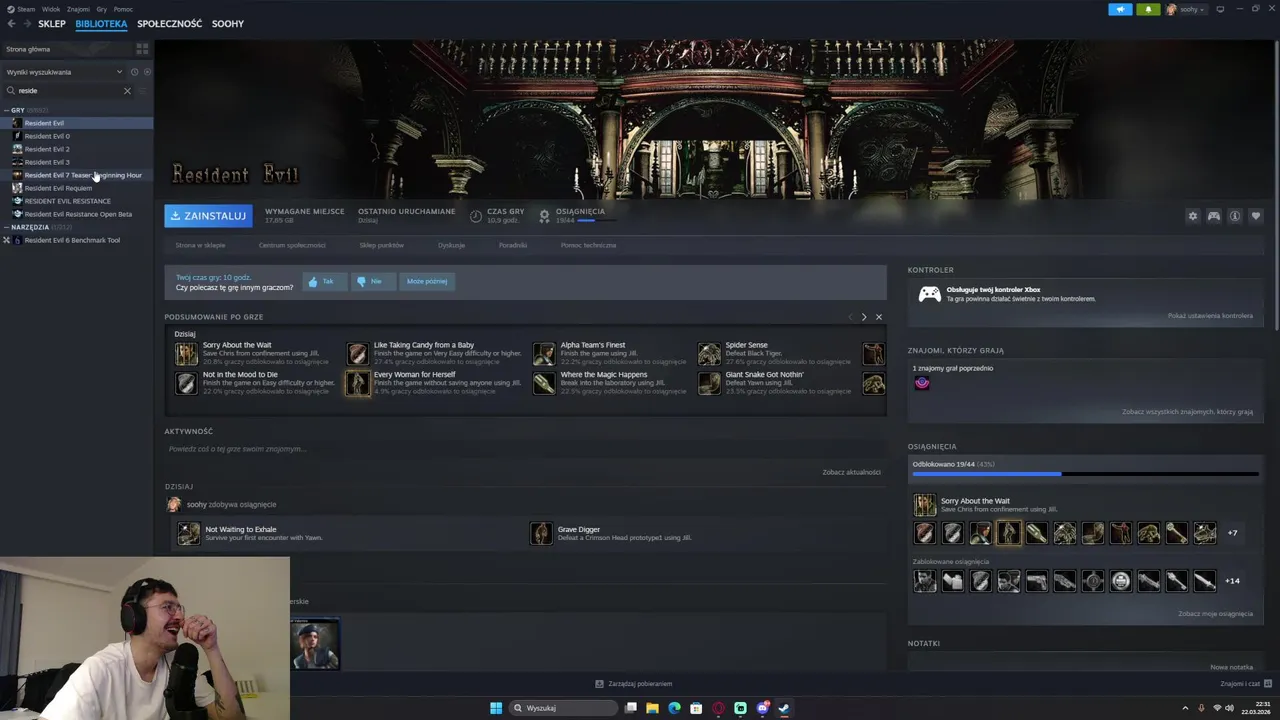The height and width of the screenshot is (720, 1280).
Task: Click the Xbox controller icon in Kontroler panel
Action: coord(930,294)
